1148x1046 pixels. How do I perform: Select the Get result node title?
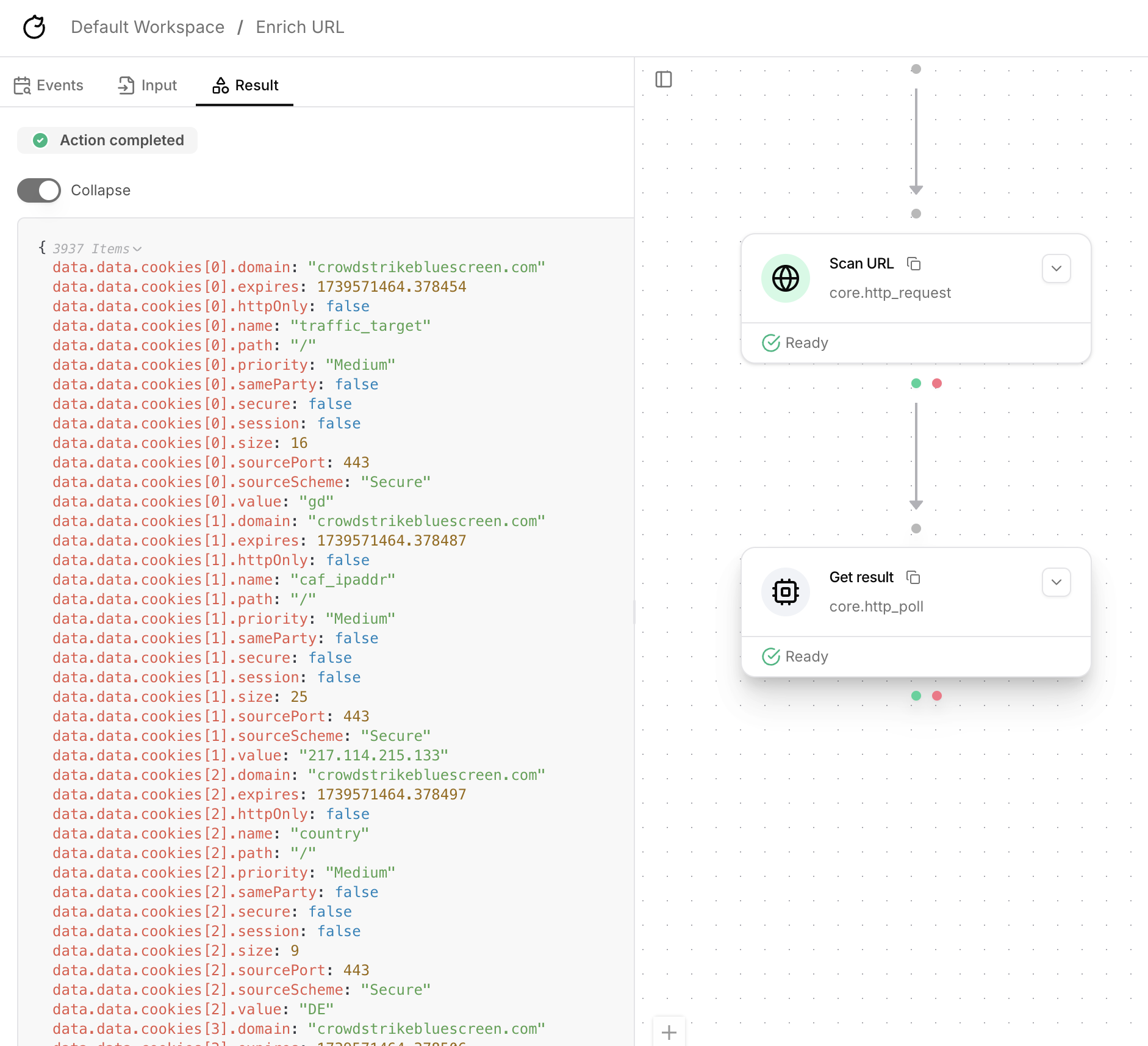pyautogui.click(x=861, y=577)
